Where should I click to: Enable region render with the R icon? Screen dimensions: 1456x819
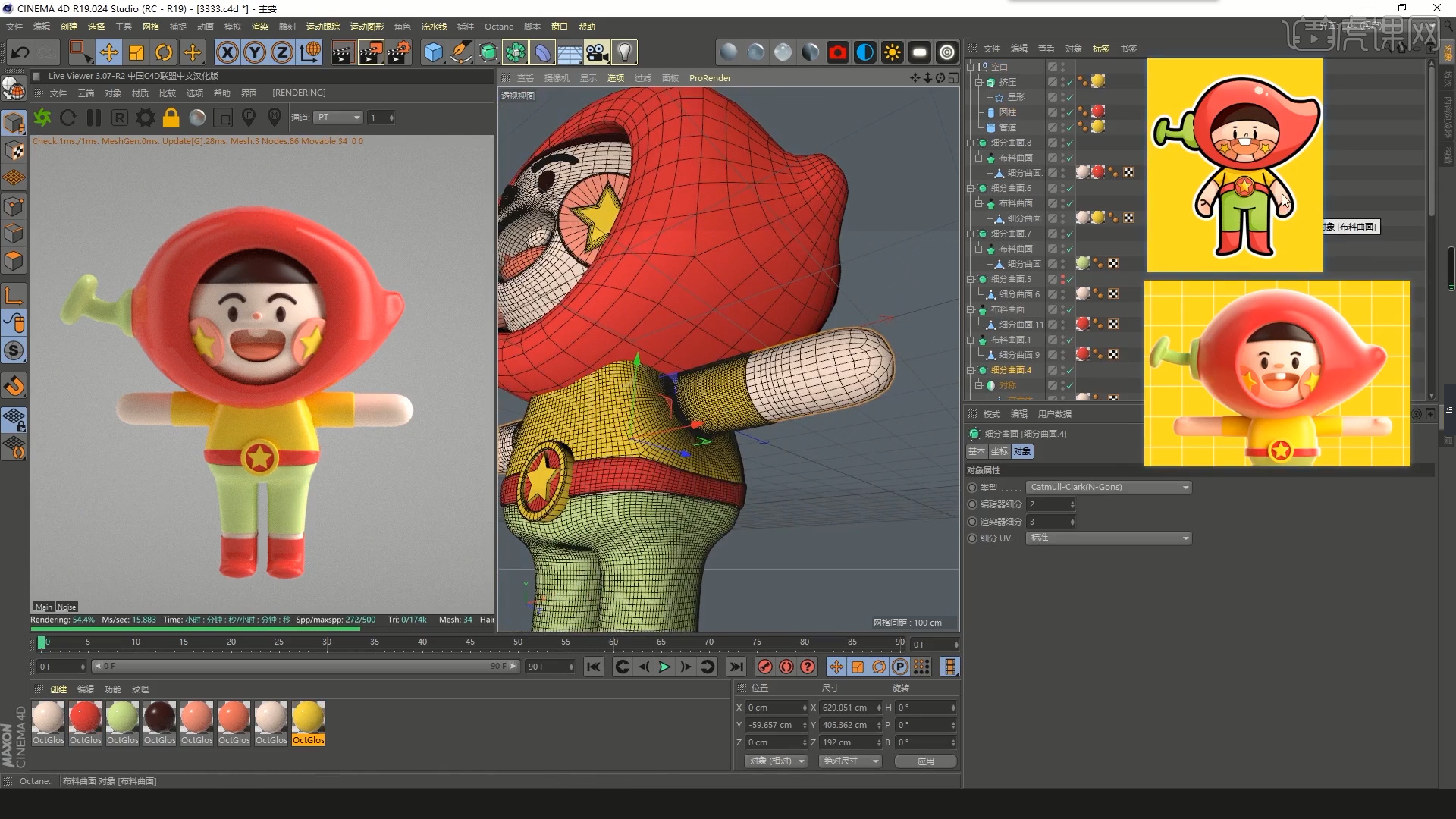[x=119, y=118]
